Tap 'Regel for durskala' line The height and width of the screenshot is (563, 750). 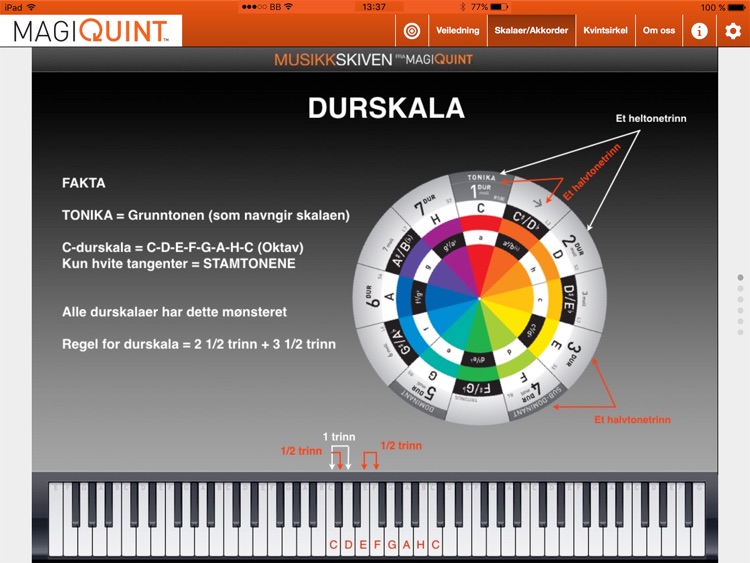coord(199,344)
